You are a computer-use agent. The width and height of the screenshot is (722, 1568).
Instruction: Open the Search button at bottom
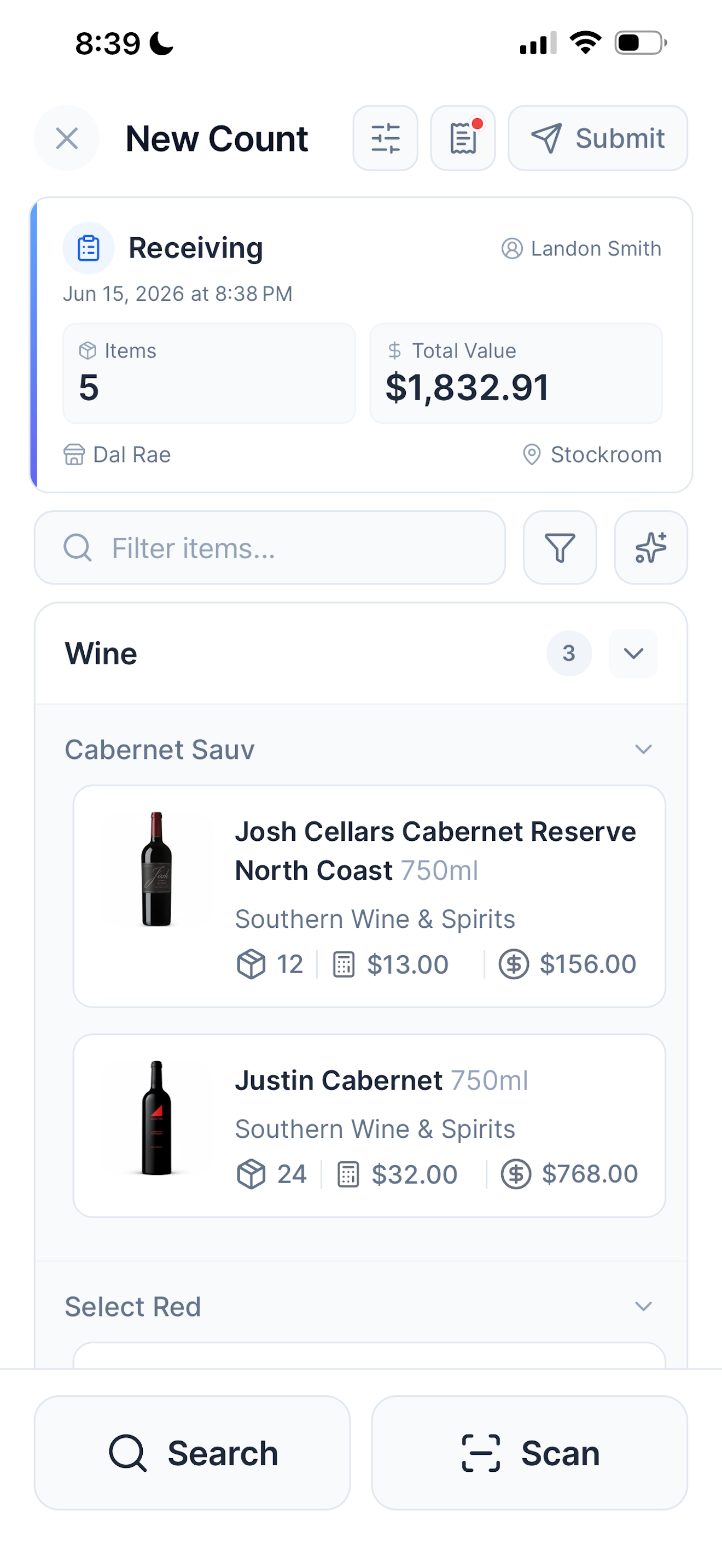point(193,1453)
